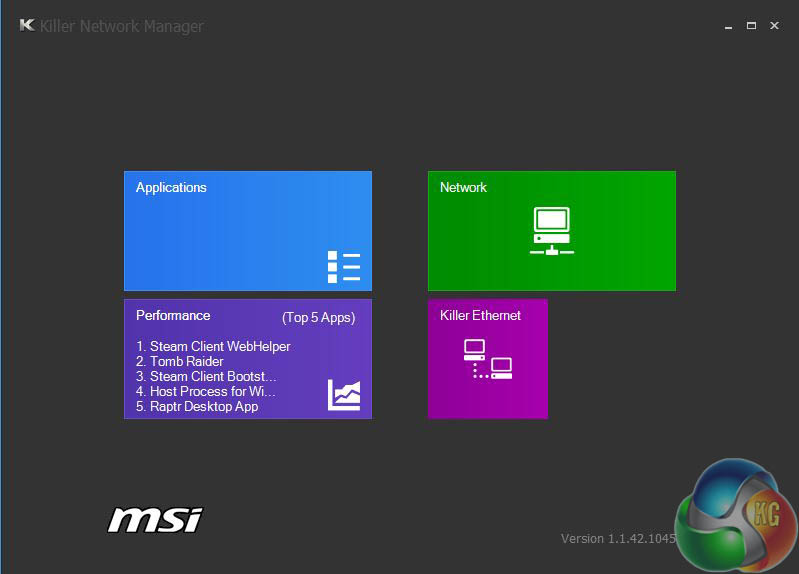This screenshot has height=574, width=799.
Task: Click the performance chart icon
Action: pos(344,395)
